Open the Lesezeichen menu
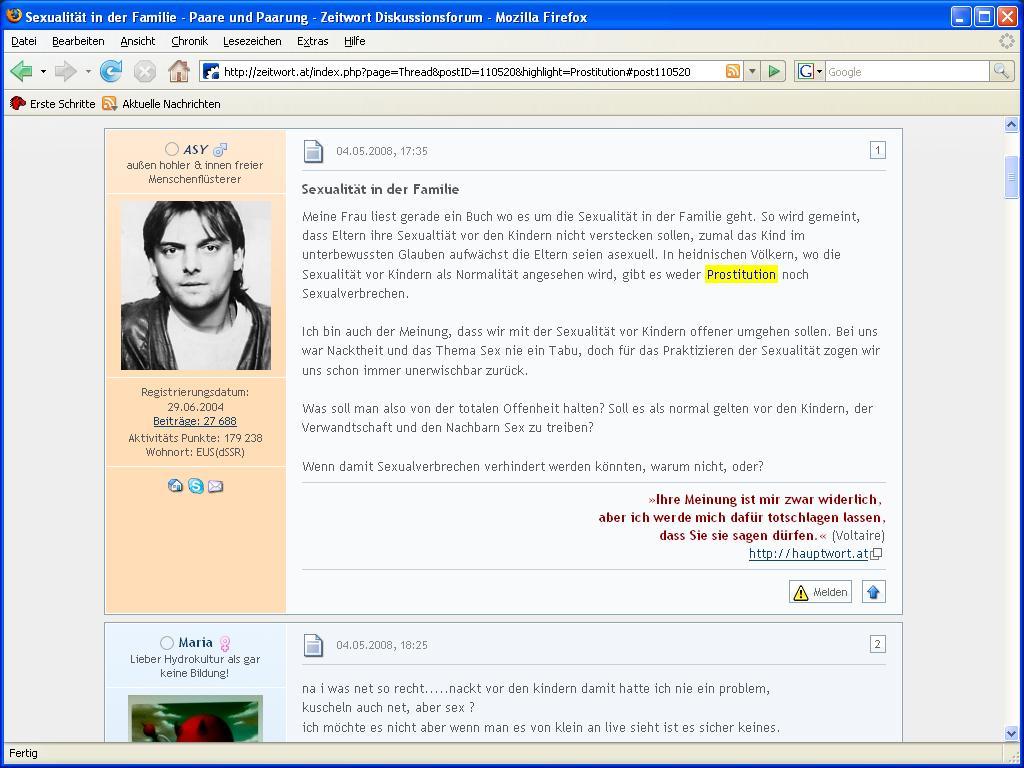Viewport: 1024px width, 768px height. coord(252,41)
